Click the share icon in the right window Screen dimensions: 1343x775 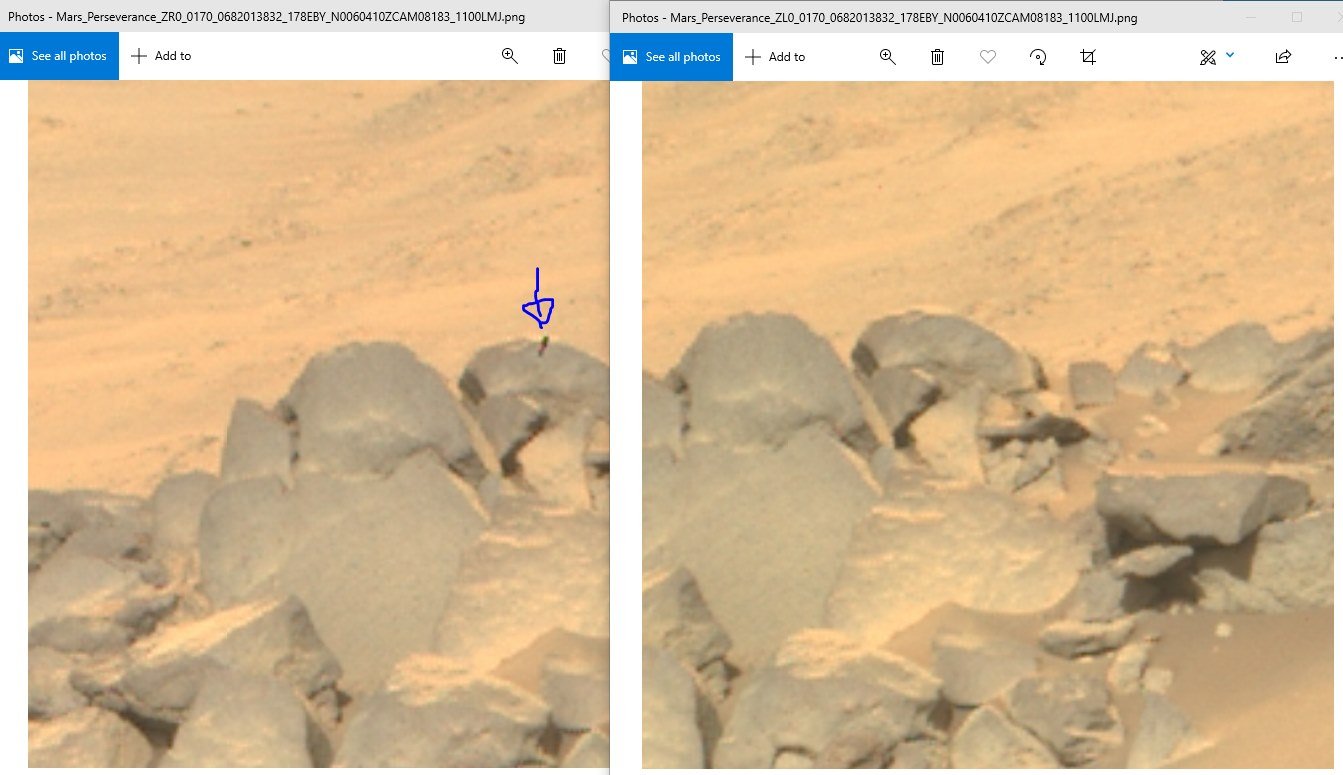1283,57
